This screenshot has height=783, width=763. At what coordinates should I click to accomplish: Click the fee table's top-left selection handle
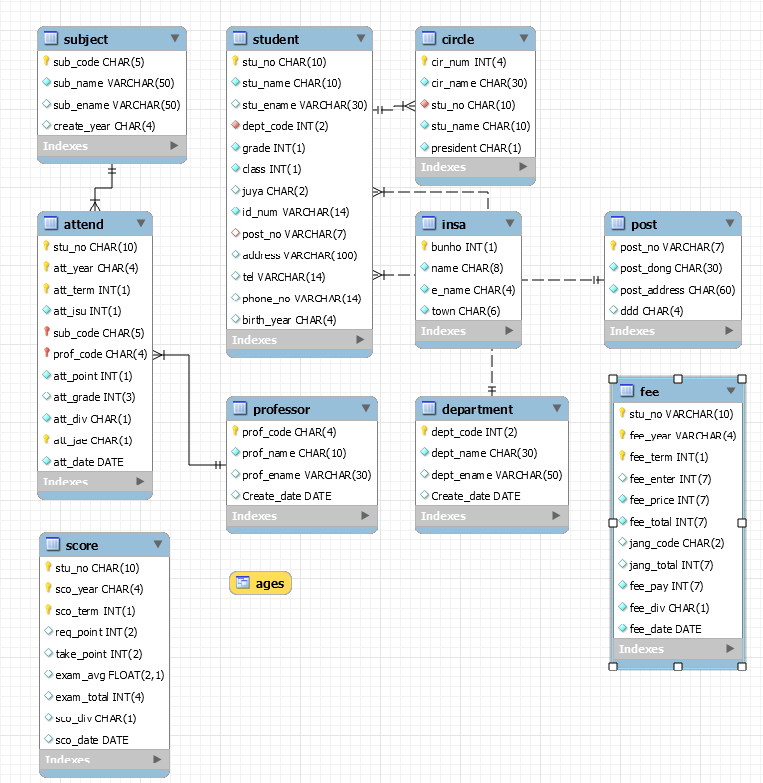(613, 379)
